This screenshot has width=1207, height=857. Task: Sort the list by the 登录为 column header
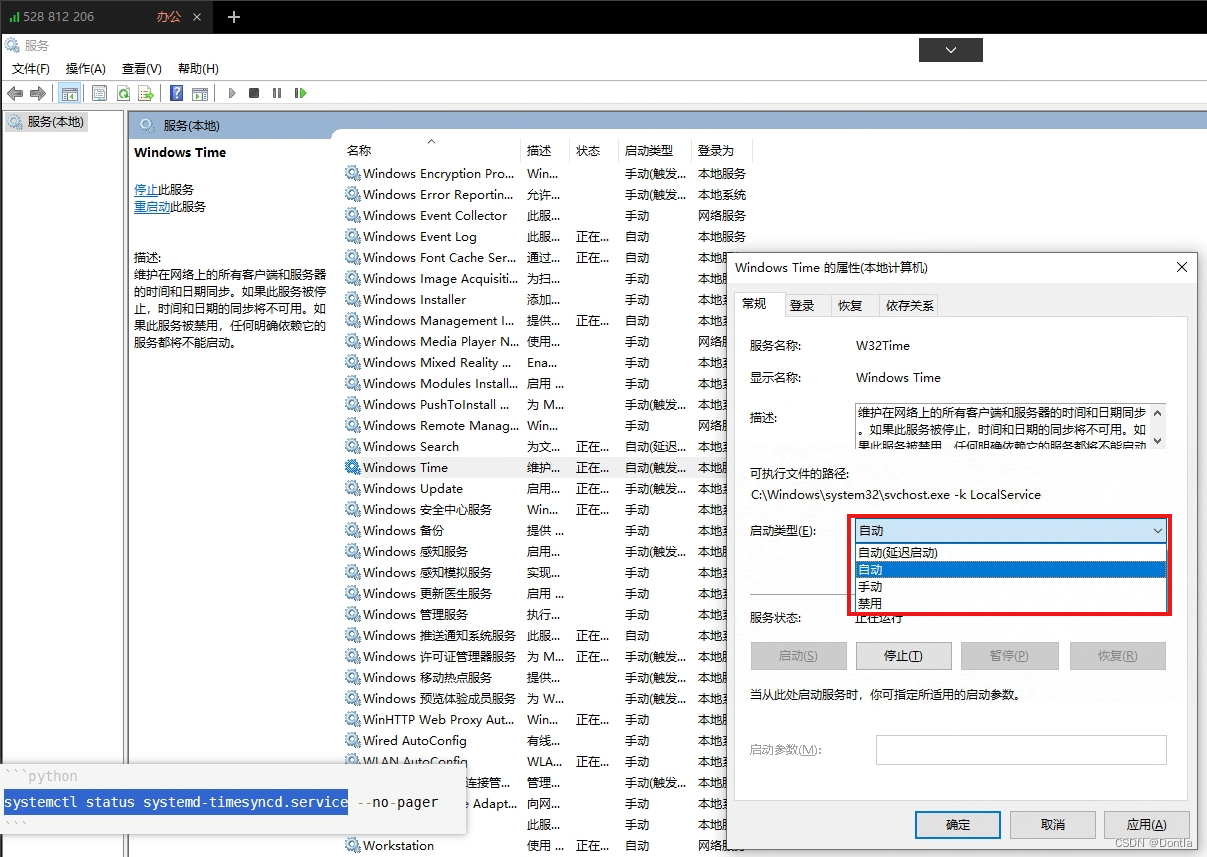tap(721, 150)
